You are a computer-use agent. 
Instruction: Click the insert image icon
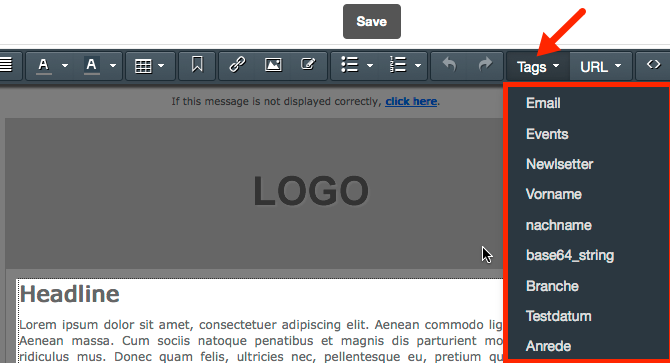pos(273,65)
